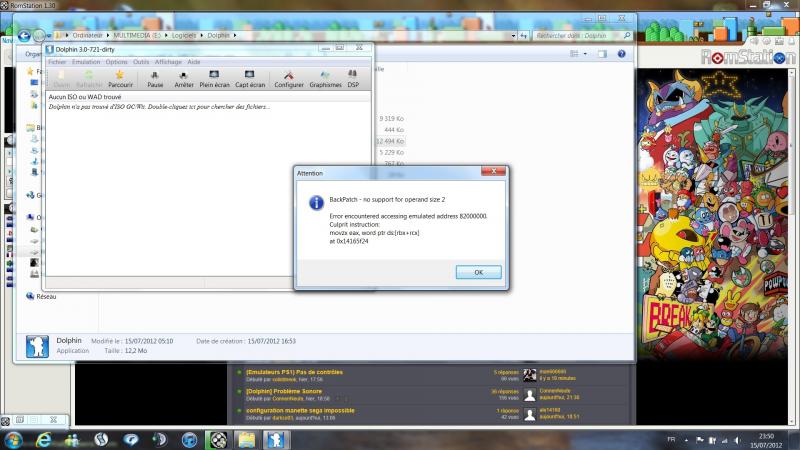This screenshot has width=800, height=450.
Task: Click OK in the Attention dialog
Action: 478,272
